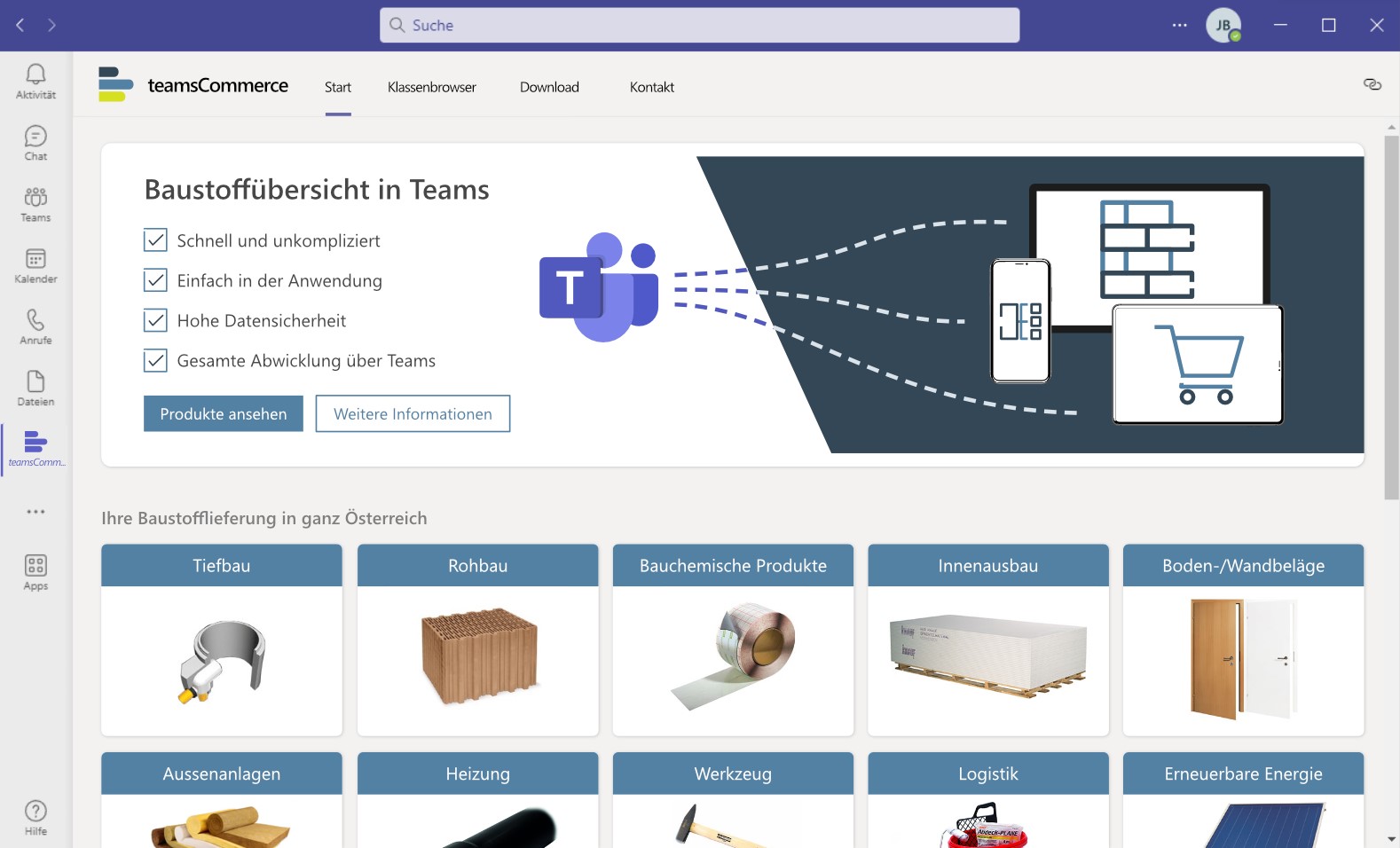The height and width of the screenshot is (848, 1400).
Task: Show more apps via sidebar ellipsis
Action: point(35,512)
